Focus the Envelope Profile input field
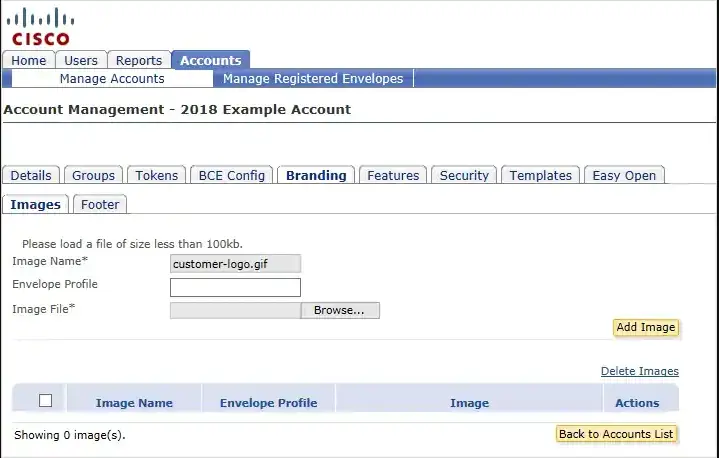Screen dimensions: 719x458 coord(235,287)
